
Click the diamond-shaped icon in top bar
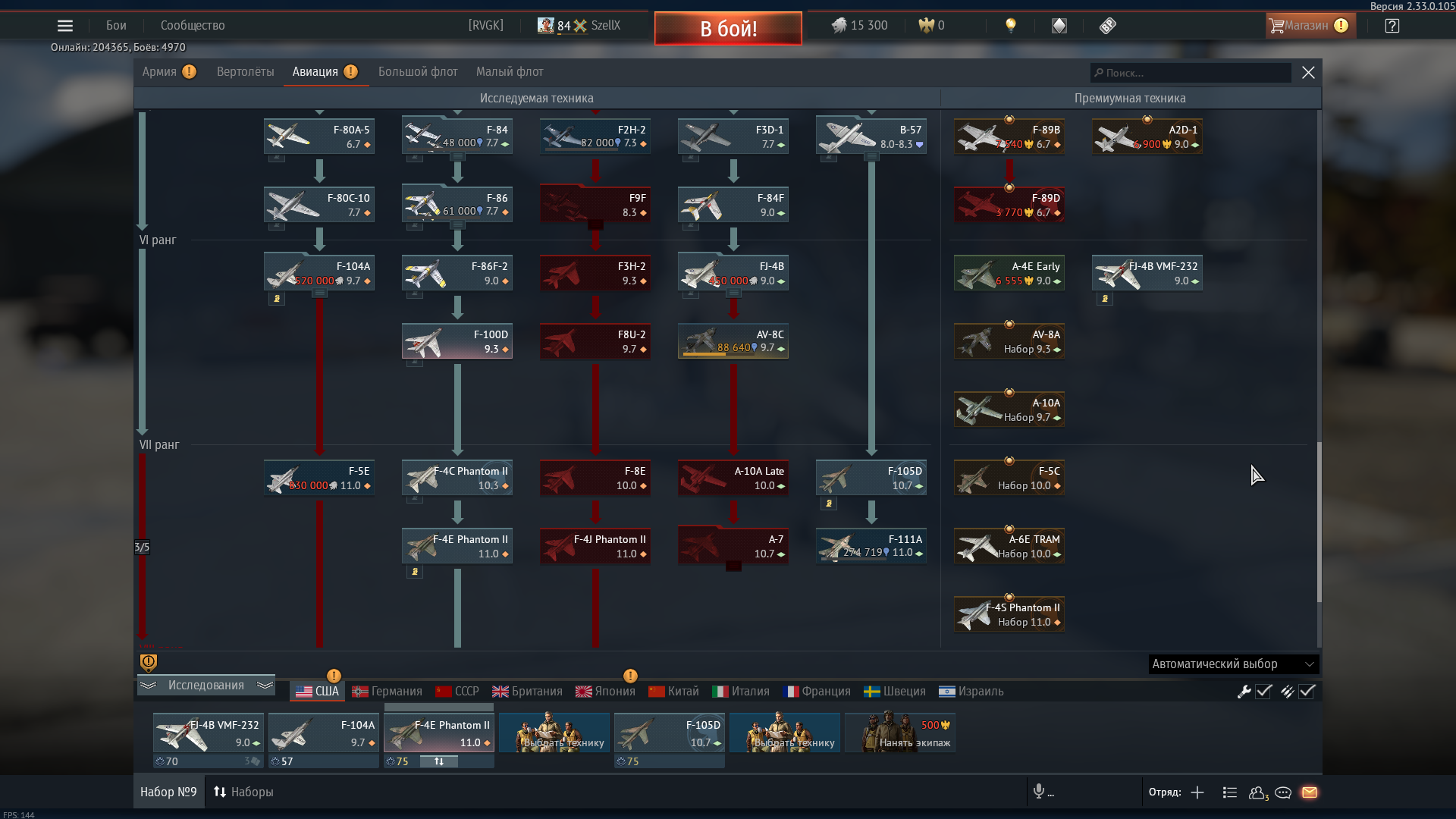(1059, 26)
